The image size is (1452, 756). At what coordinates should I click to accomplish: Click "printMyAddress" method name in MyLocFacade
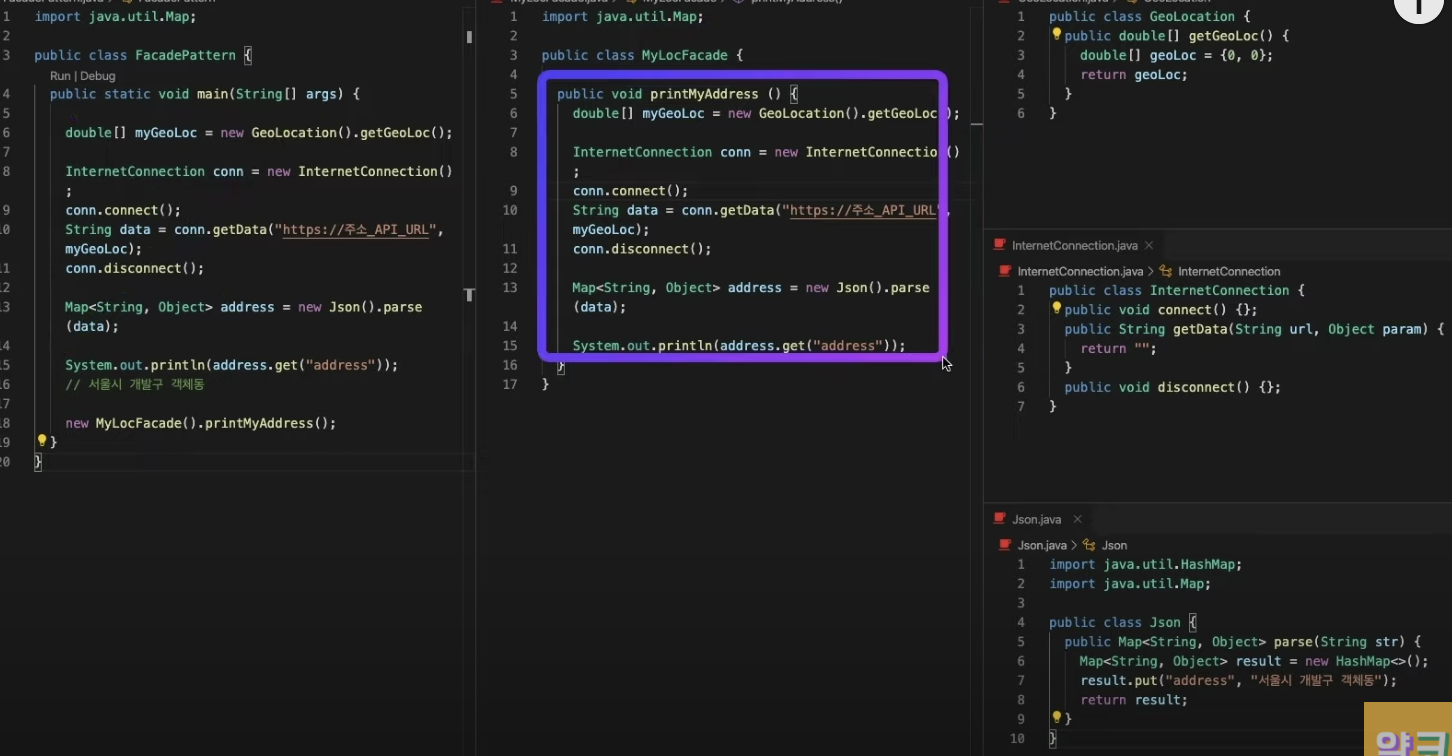click(705, 94)
